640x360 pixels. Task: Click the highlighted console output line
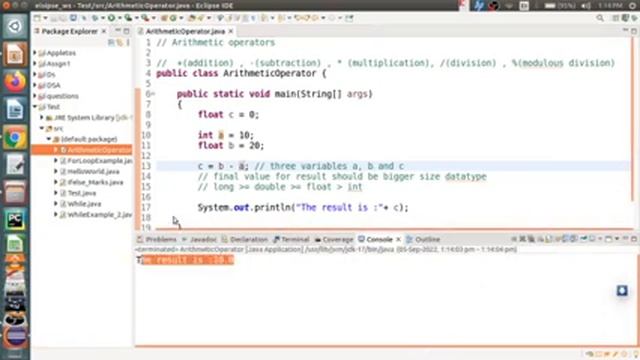[186, 260]
